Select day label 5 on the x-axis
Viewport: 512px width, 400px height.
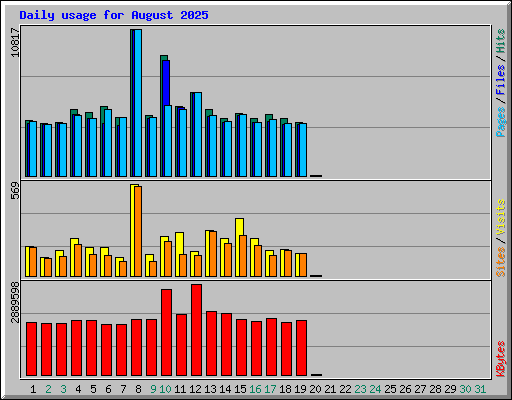(93, 389)
